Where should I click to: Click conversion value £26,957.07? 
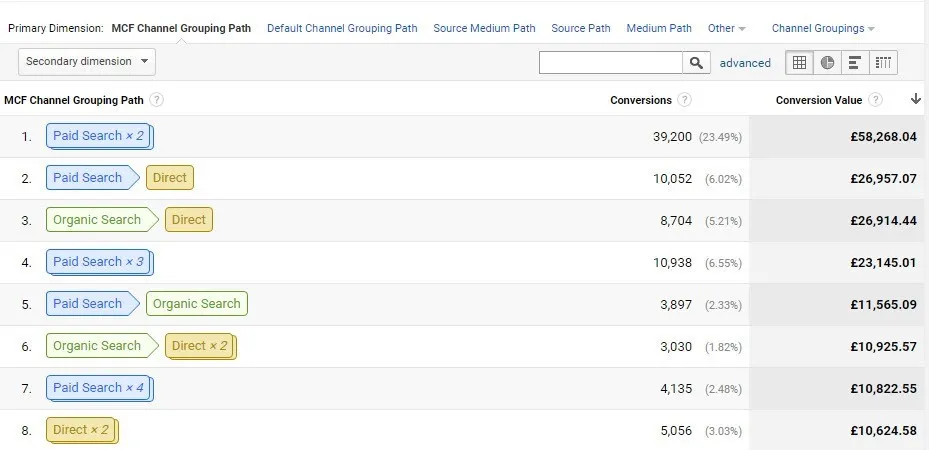(883, 179)
